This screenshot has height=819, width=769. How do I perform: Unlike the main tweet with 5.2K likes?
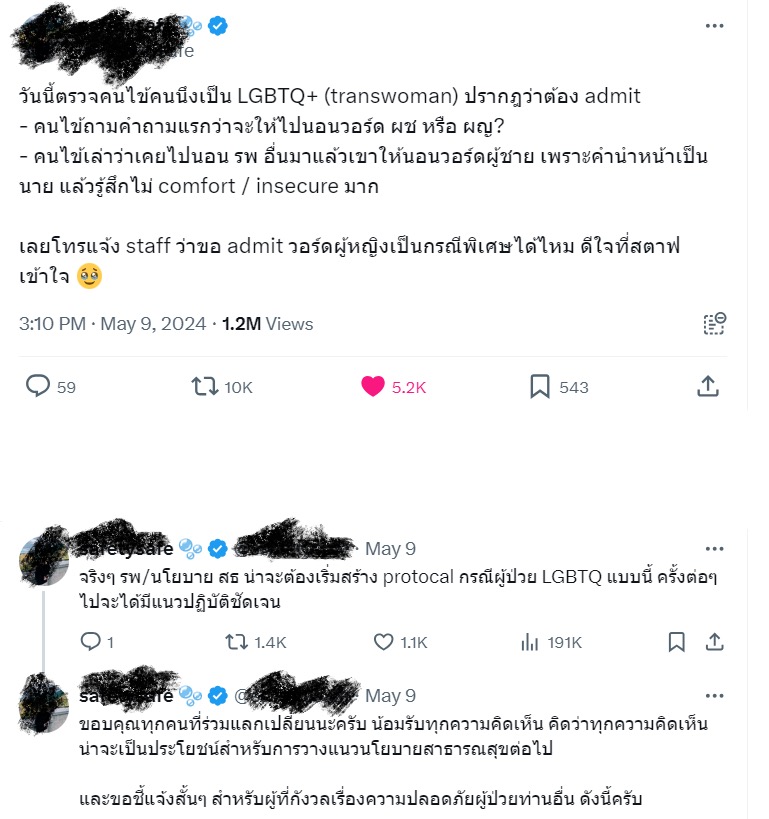(372, 387)
